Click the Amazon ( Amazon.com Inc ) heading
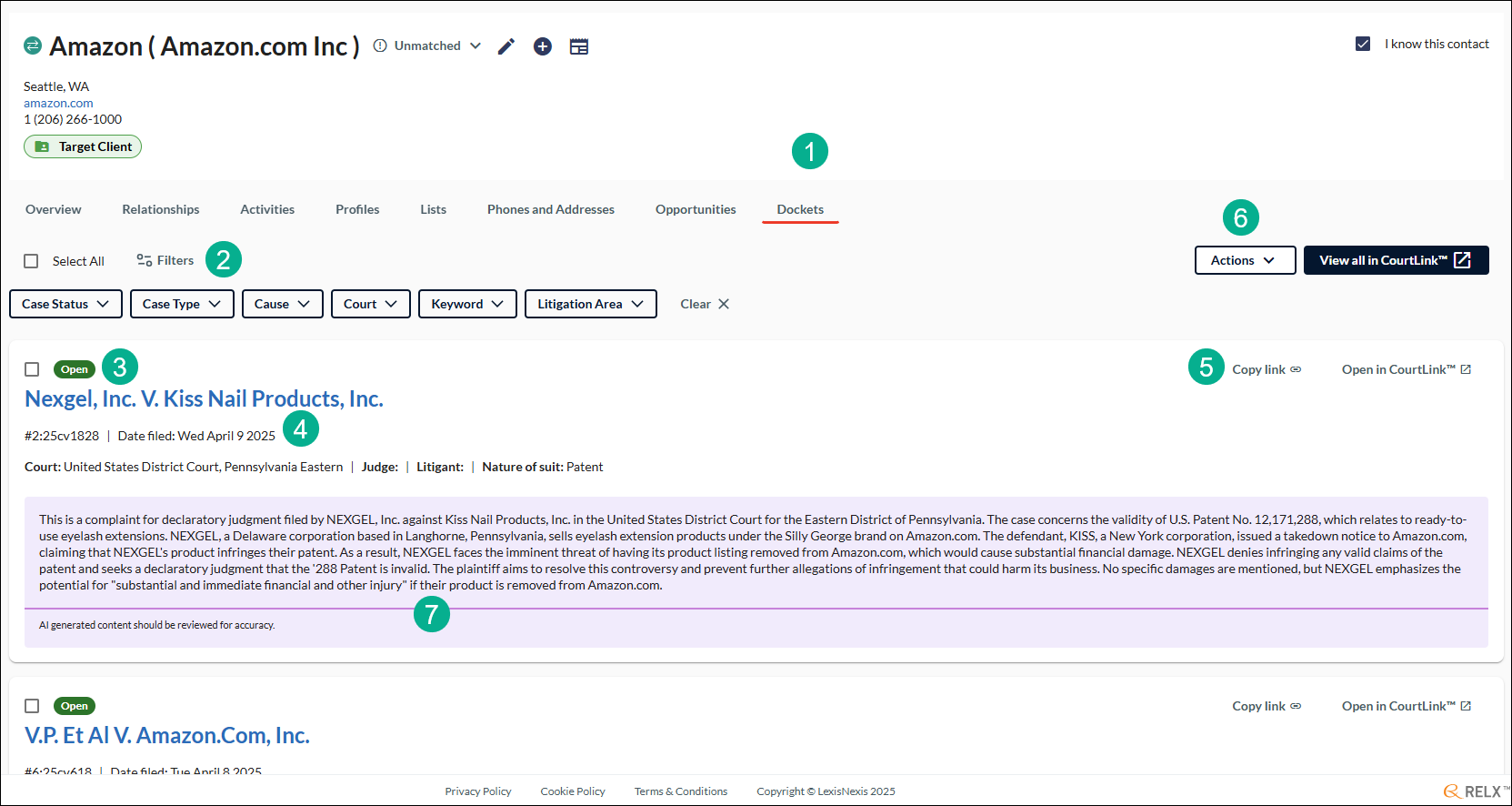 tap(205, 46)
